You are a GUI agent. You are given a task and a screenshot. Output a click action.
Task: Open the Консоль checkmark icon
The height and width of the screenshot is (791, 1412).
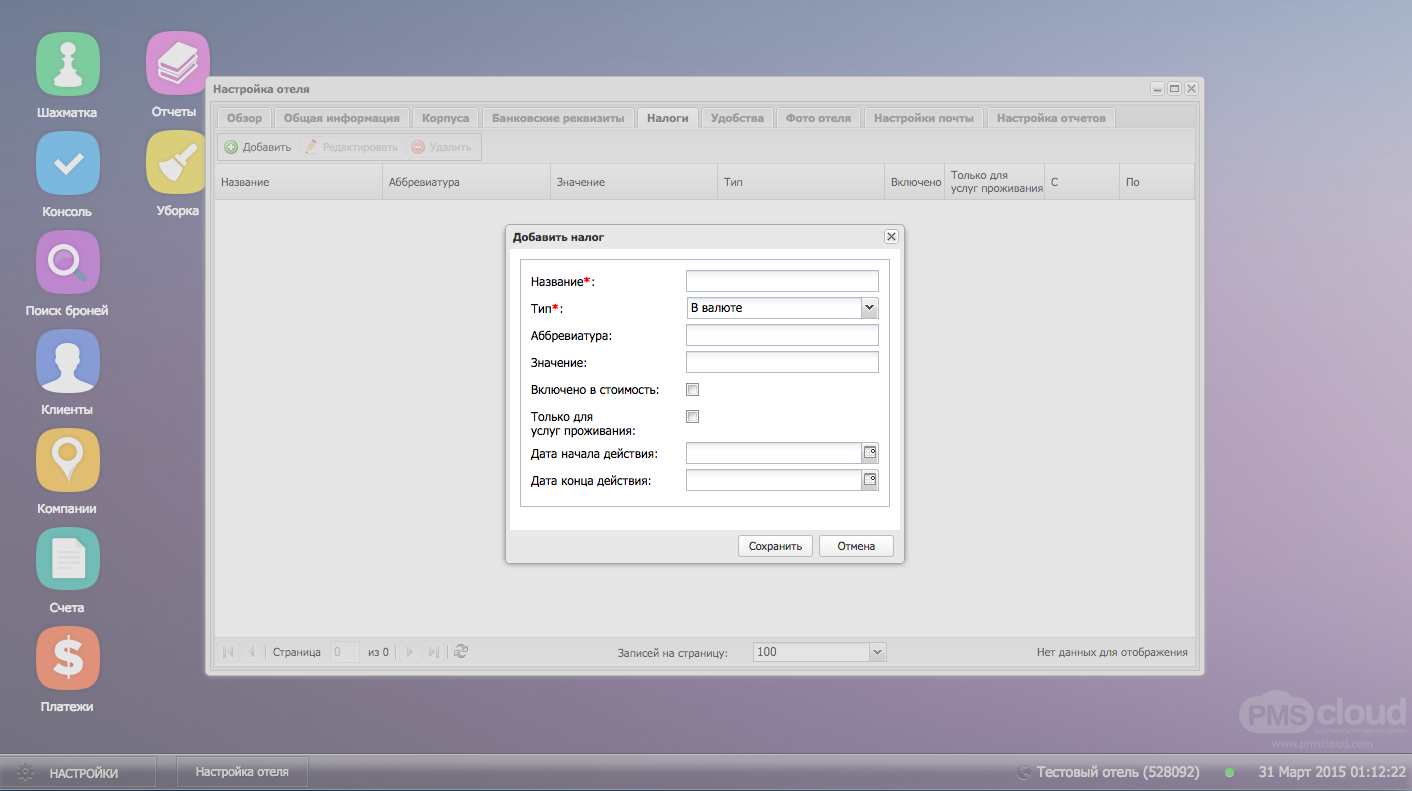pyautogui.click(x=68, y=163)
